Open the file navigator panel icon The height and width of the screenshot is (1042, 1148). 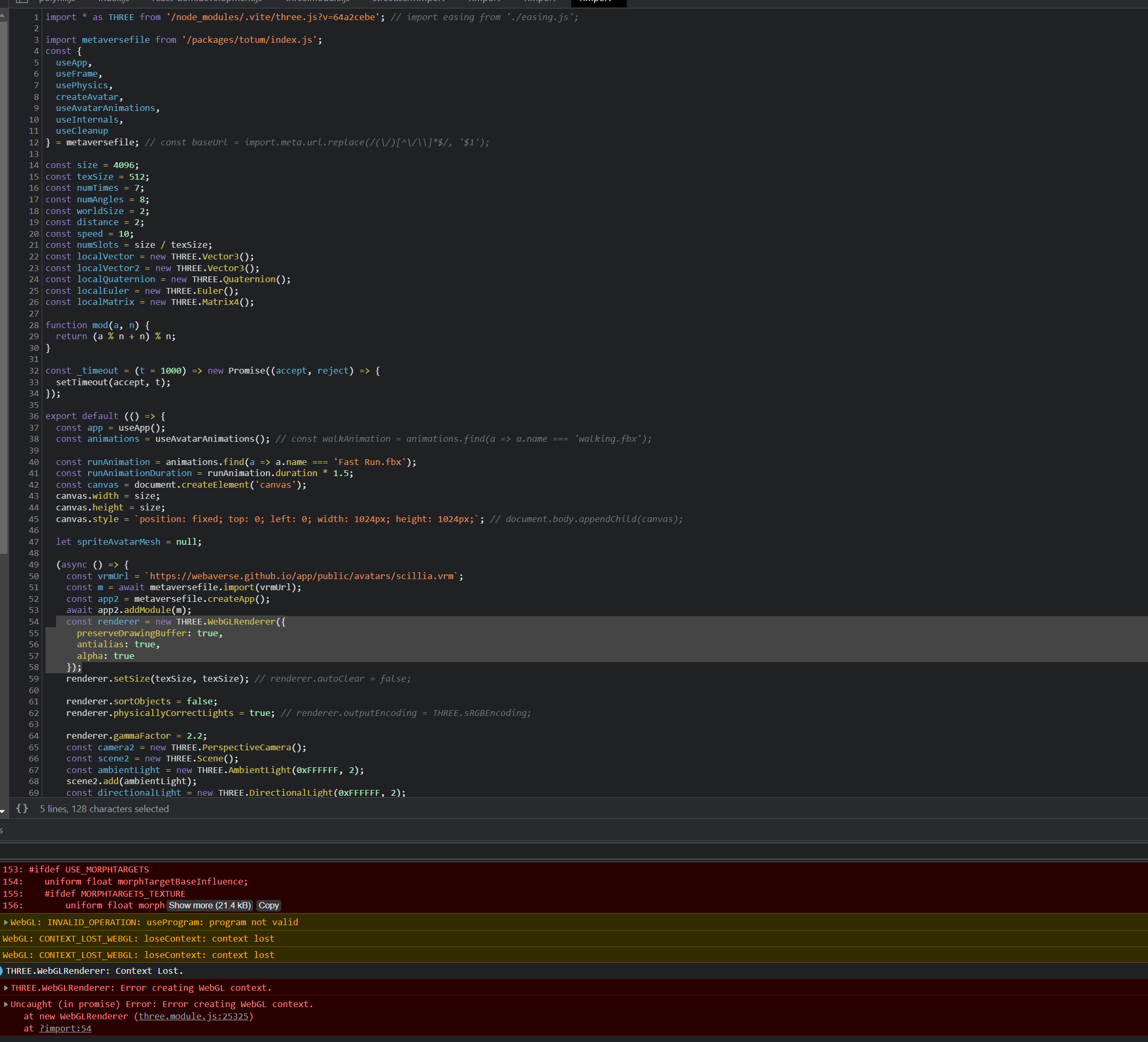22,2
